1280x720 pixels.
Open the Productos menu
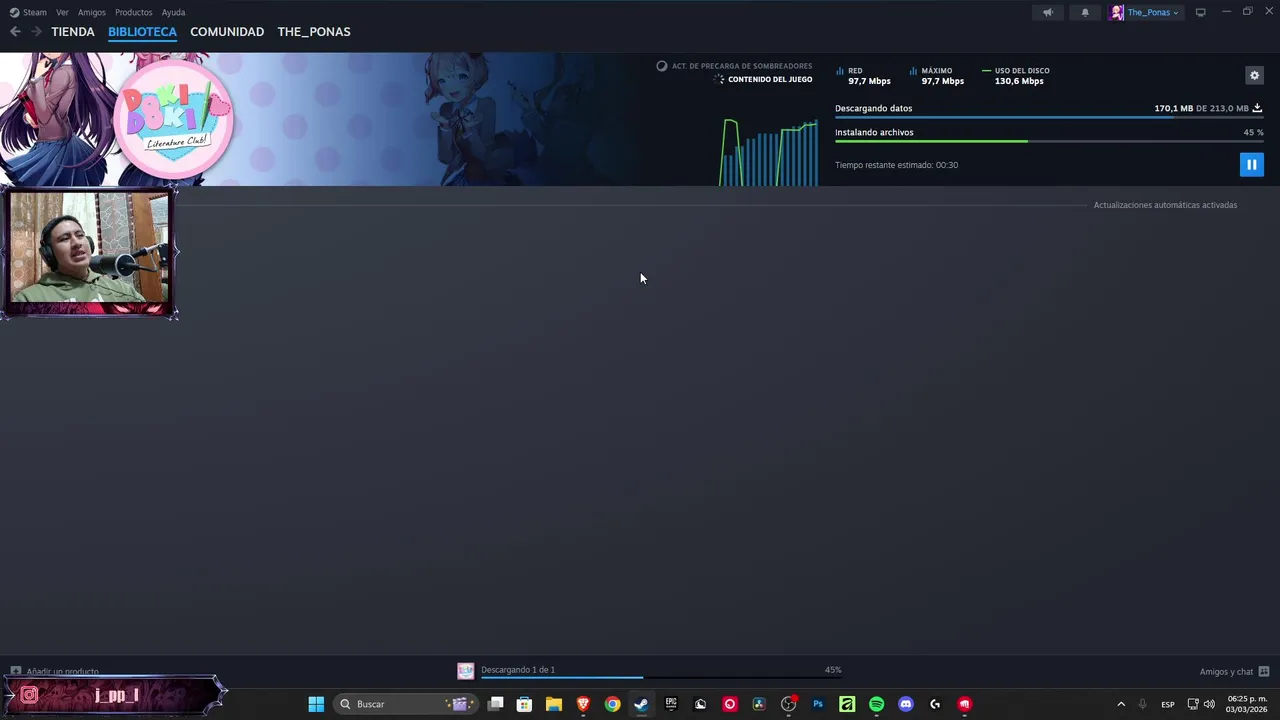tap(133, 12)
